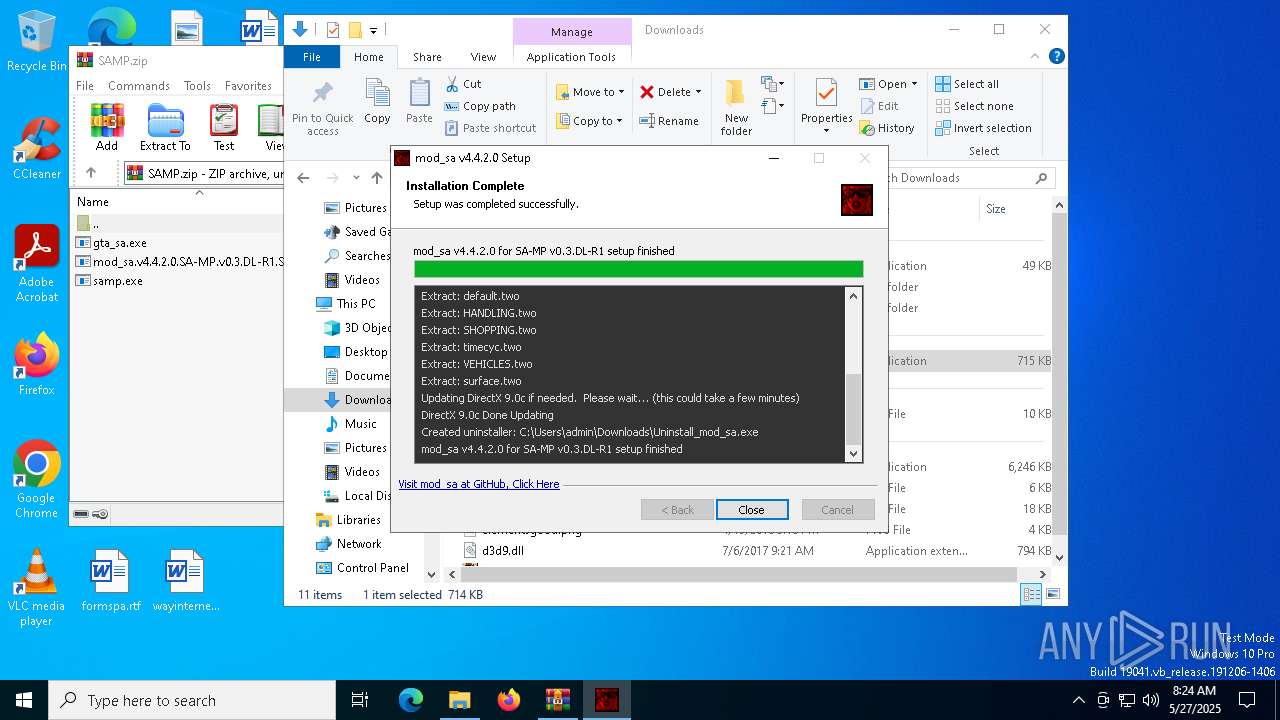Switch to details view icon
The width and height of the screenshot is (1280, 720).
[x=1030, y=594]
